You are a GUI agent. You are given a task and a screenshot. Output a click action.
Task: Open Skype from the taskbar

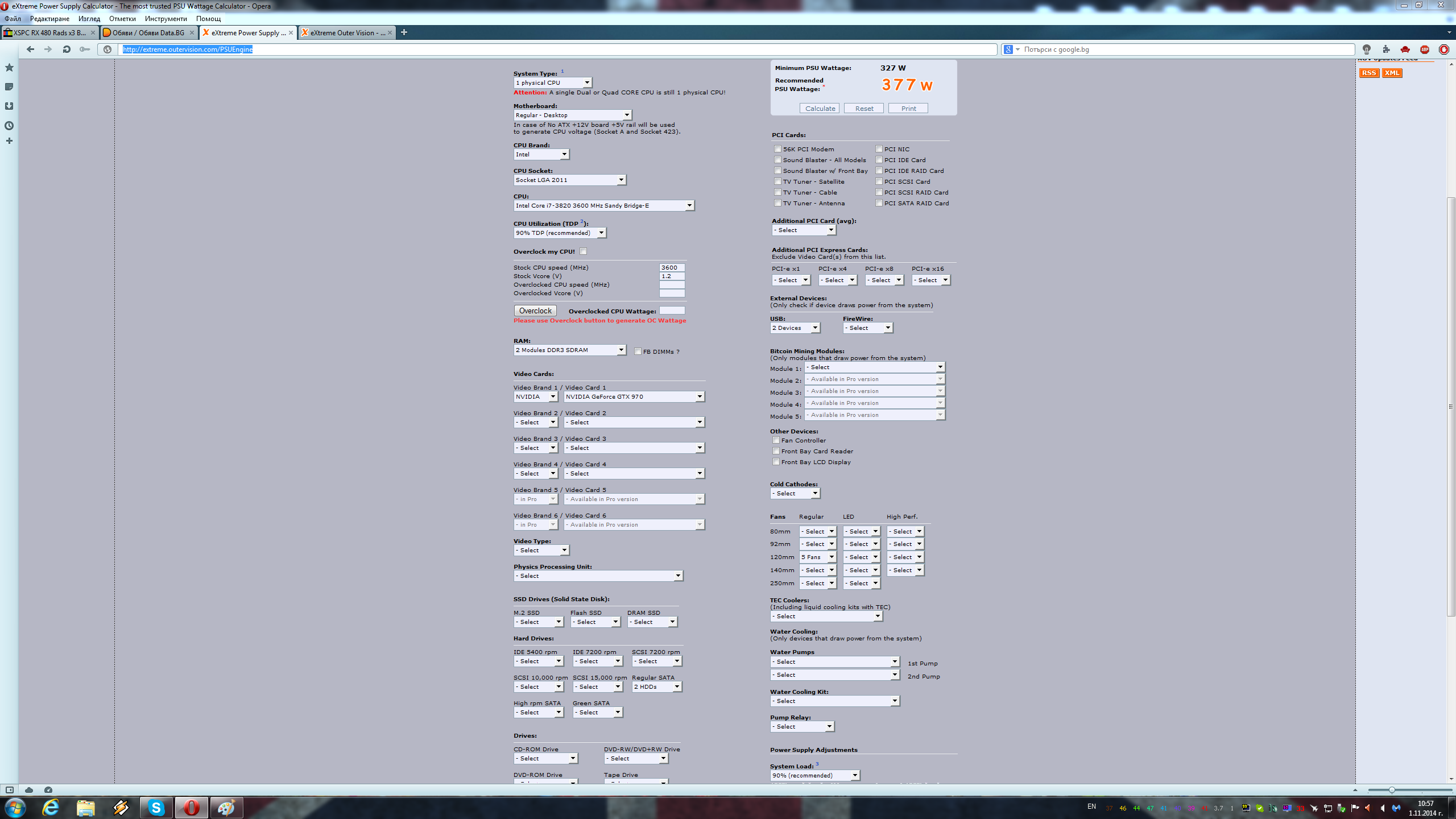[156, 807]
